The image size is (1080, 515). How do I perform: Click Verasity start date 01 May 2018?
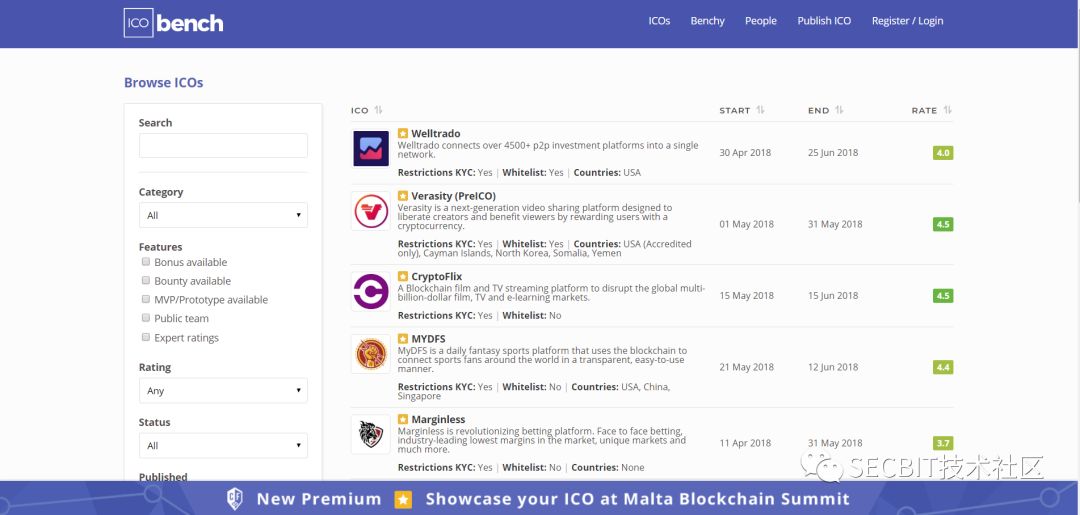coord(747,224)
